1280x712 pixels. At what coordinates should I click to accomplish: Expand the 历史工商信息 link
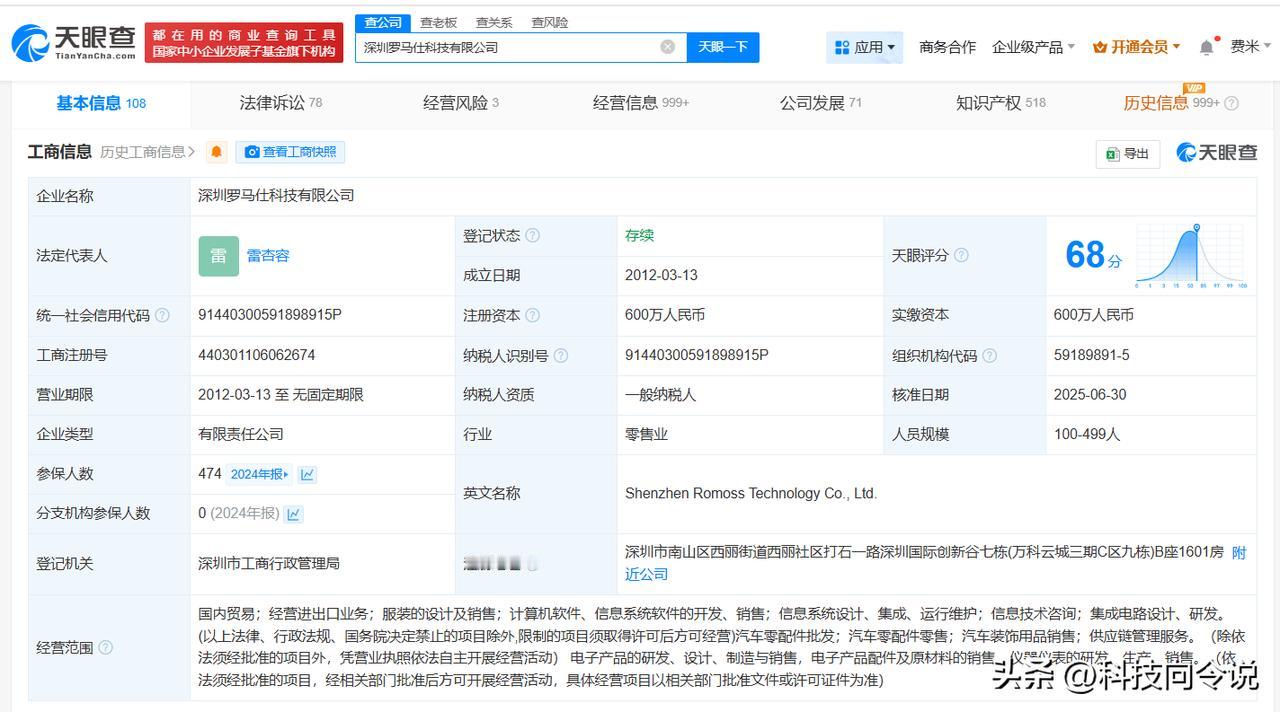pos(147,152)
